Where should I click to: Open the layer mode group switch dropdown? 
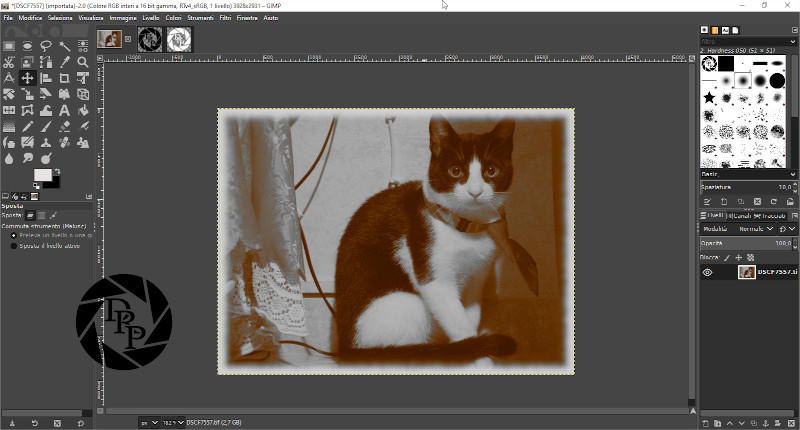[x=787, y=229]
